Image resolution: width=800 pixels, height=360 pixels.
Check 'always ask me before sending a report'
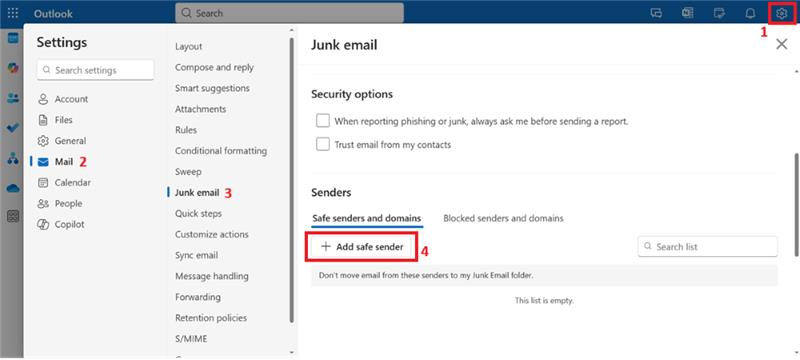[x=322, y=121]
